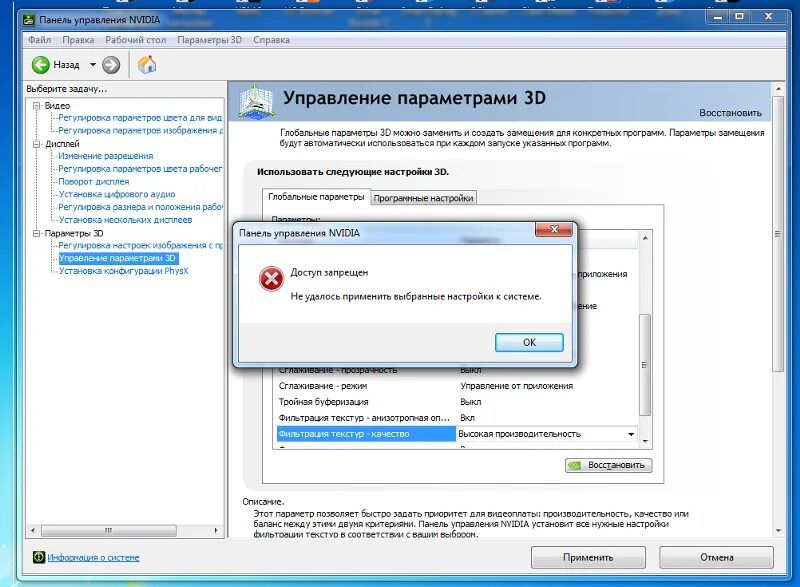The height and width of the screenshot is (587, 800).
Task: Collapse the Дисплей tree node
Action: (x=36, y=144)
